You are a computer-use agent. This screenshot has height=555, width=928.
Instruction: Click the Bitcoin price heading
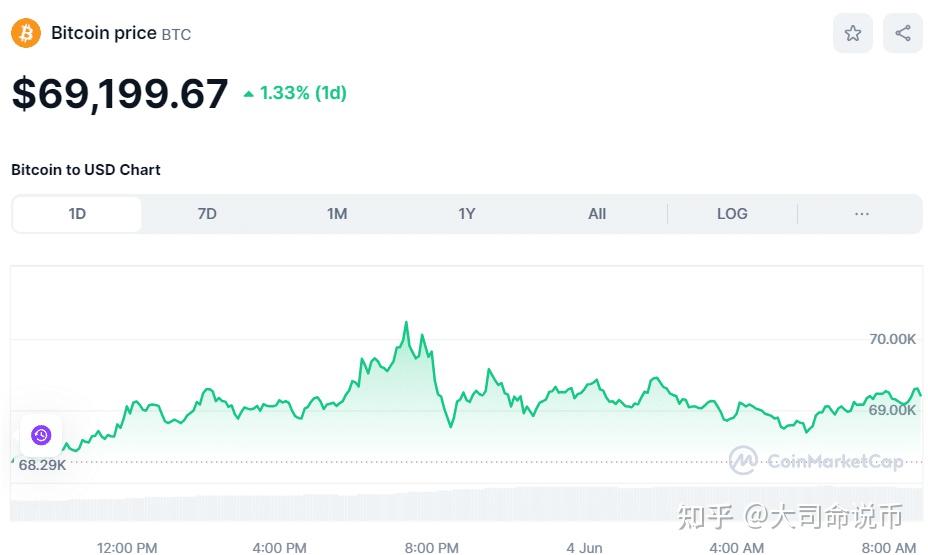104,33
